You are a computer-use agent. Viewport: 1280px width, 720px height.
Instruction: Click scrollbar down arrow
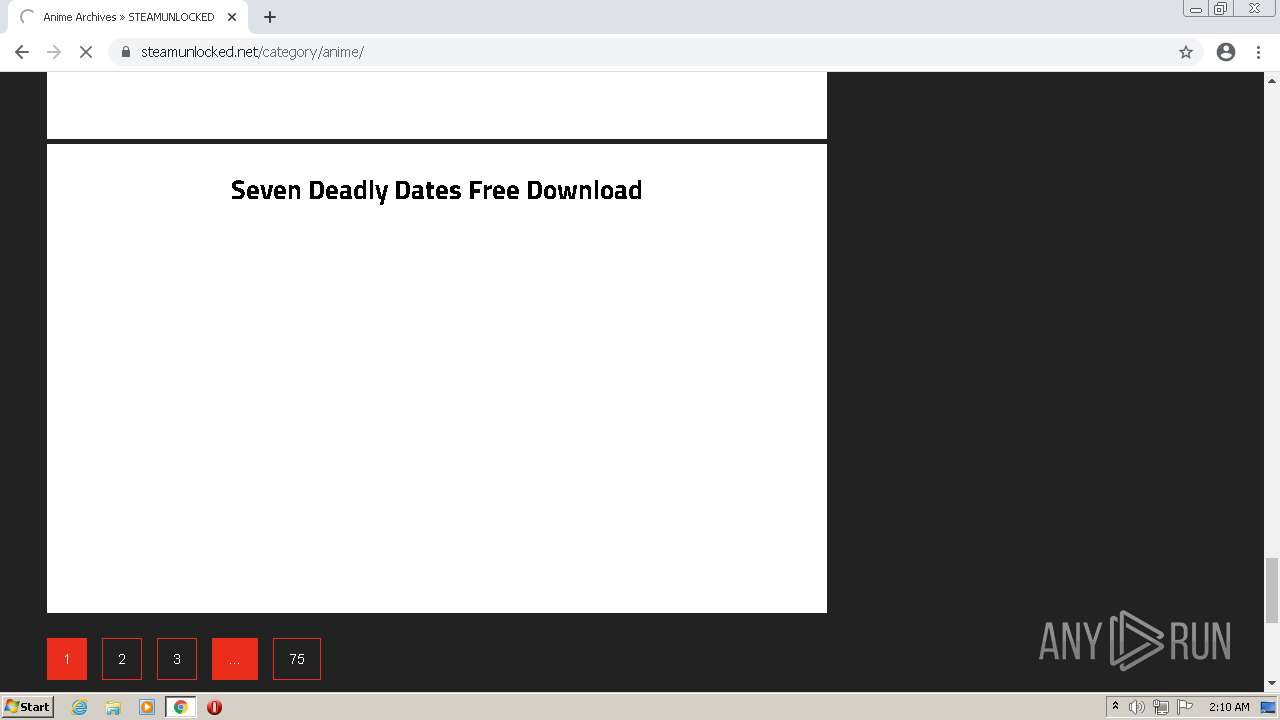tap(1272, 683)
